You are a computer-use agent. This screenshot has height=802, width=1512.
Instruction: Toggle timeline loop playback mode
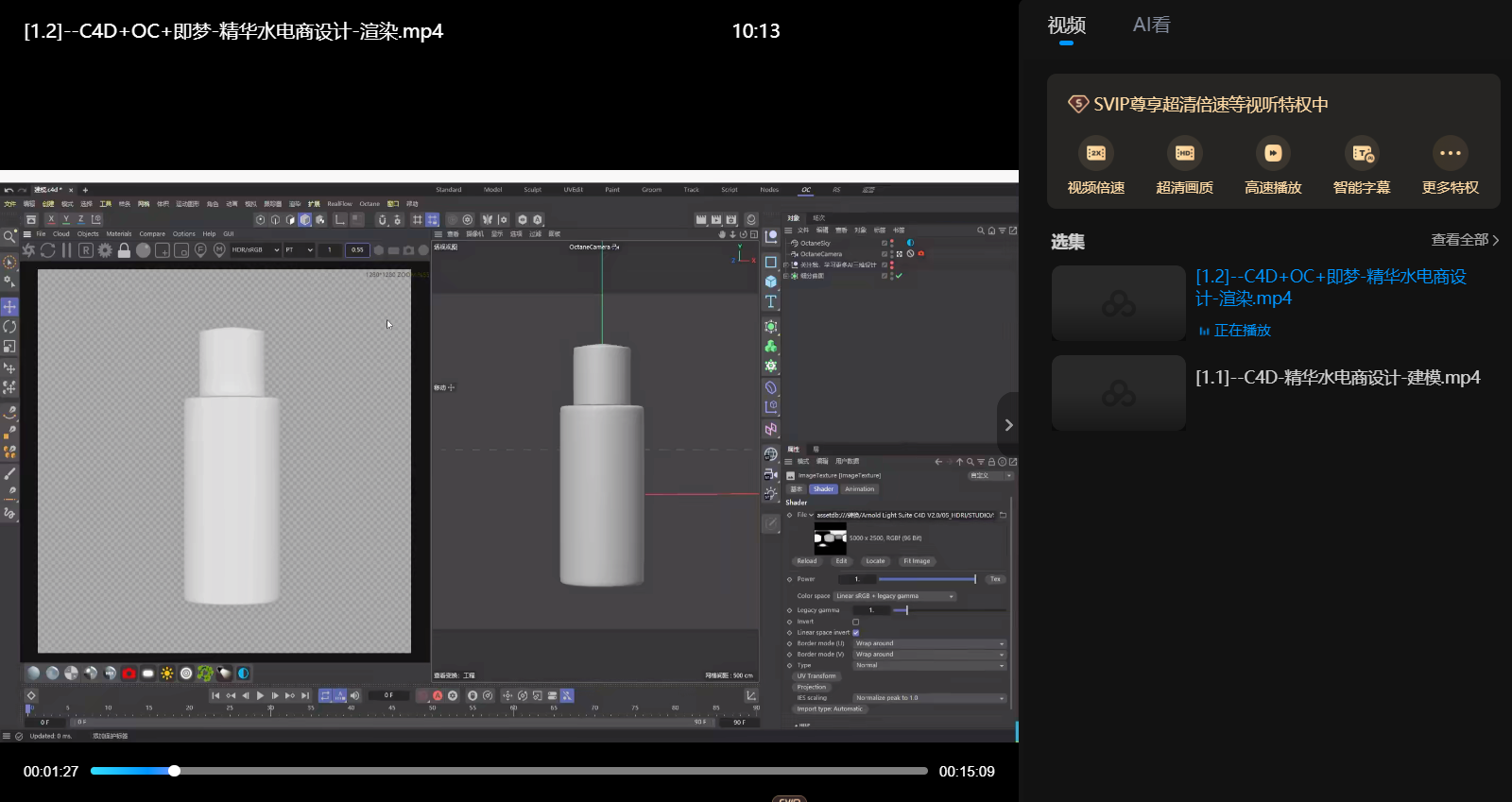[x=325, y=696]
